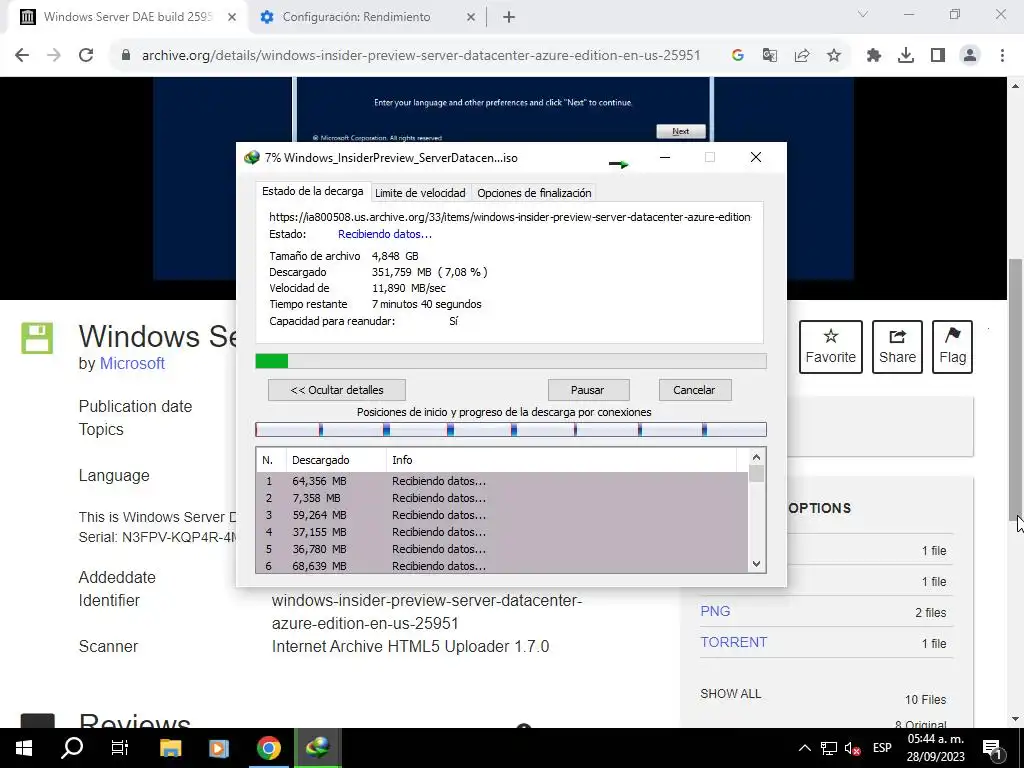Bookmark this page with the star icon
Image resolution: width=1024 pixels, height=768 pixels.
834,56
